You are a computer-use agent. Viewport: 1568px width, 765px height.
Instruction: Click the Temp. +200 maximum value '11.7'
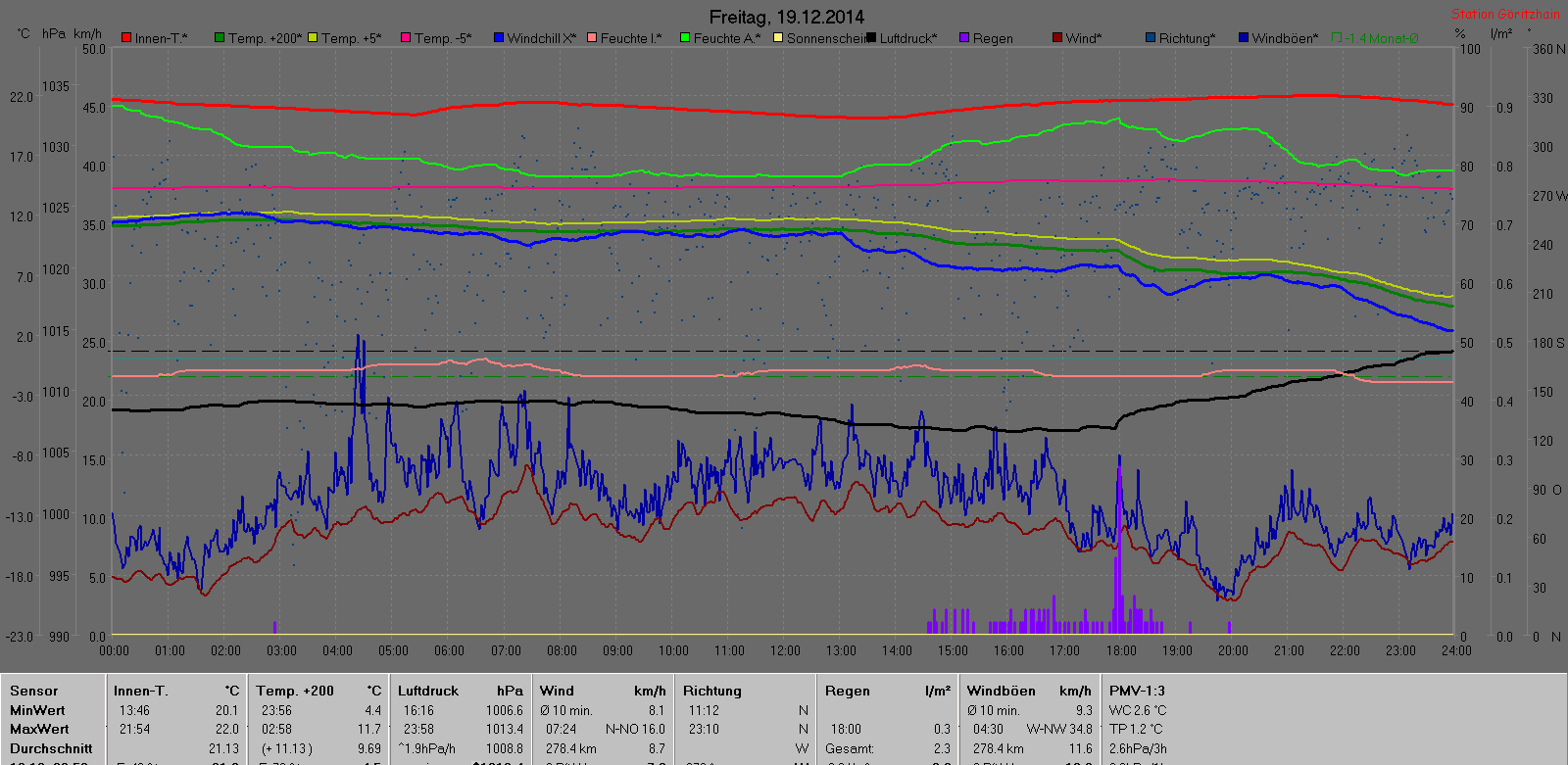(369, 729)
